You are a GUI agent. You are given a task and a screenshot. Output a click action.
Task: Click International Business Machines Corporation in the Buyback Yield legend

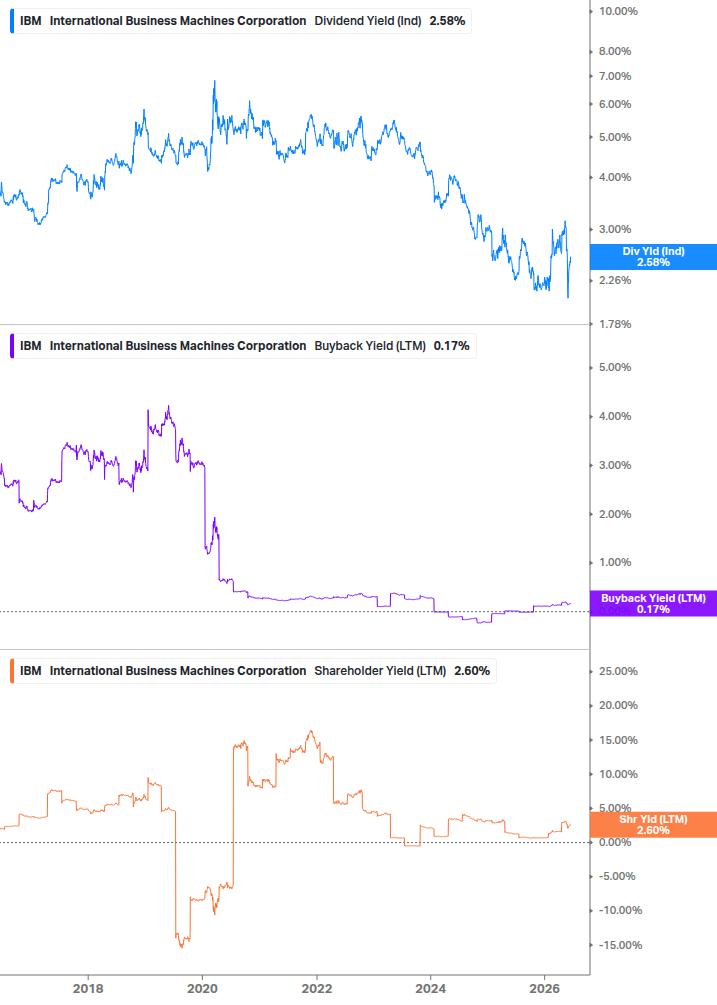point(178,346)
